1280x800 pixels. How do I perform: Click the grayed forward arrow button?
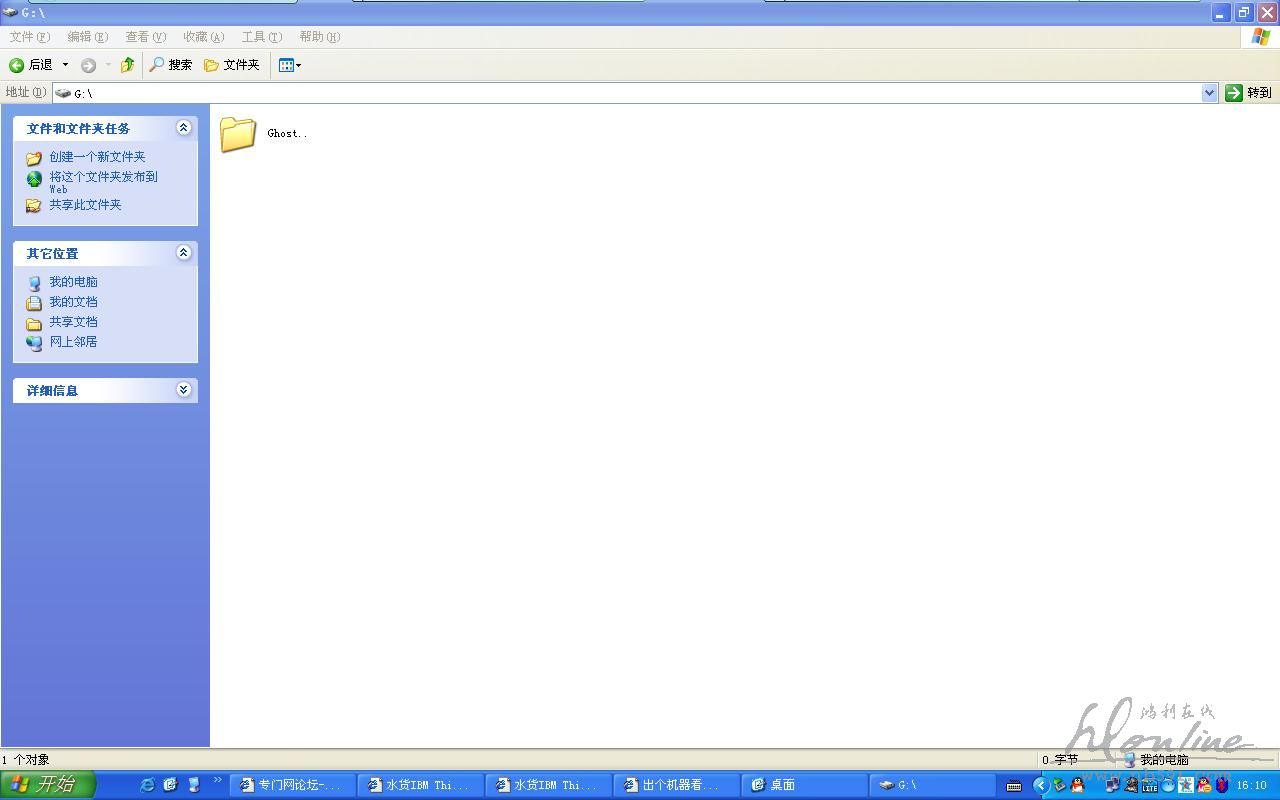[88, 65]
